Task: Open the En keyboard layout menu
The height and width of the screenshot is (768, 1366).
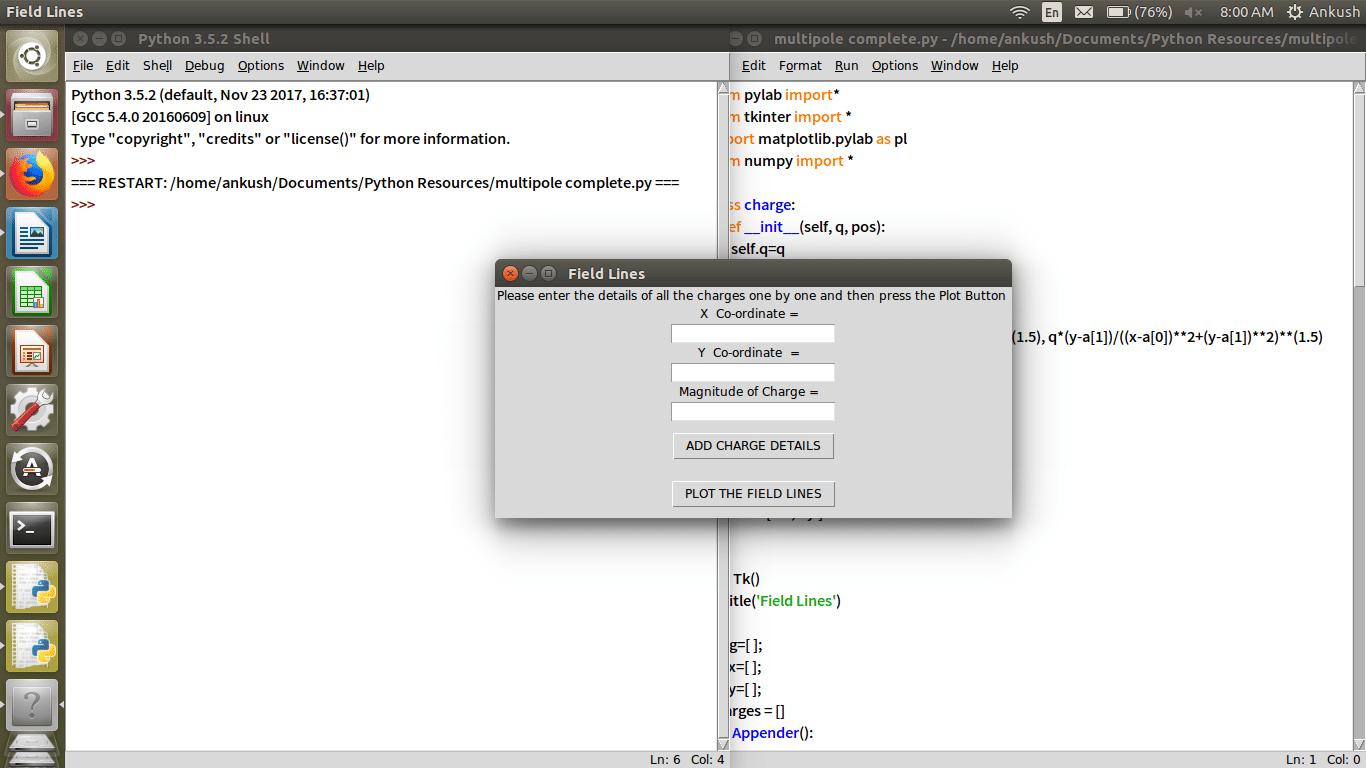Action: (1051, 12)
